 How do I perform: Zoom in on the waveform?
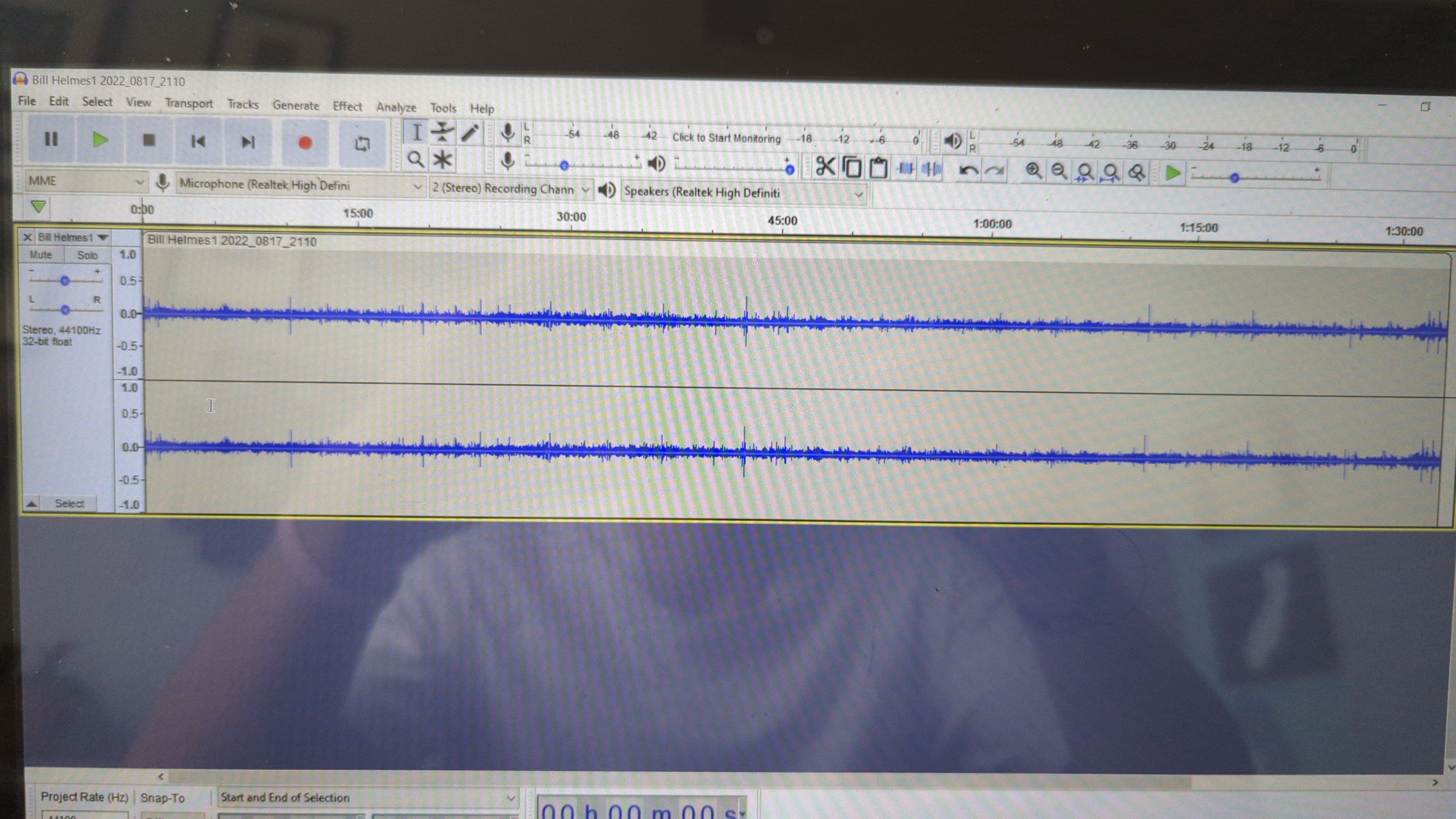(1034, 171)
